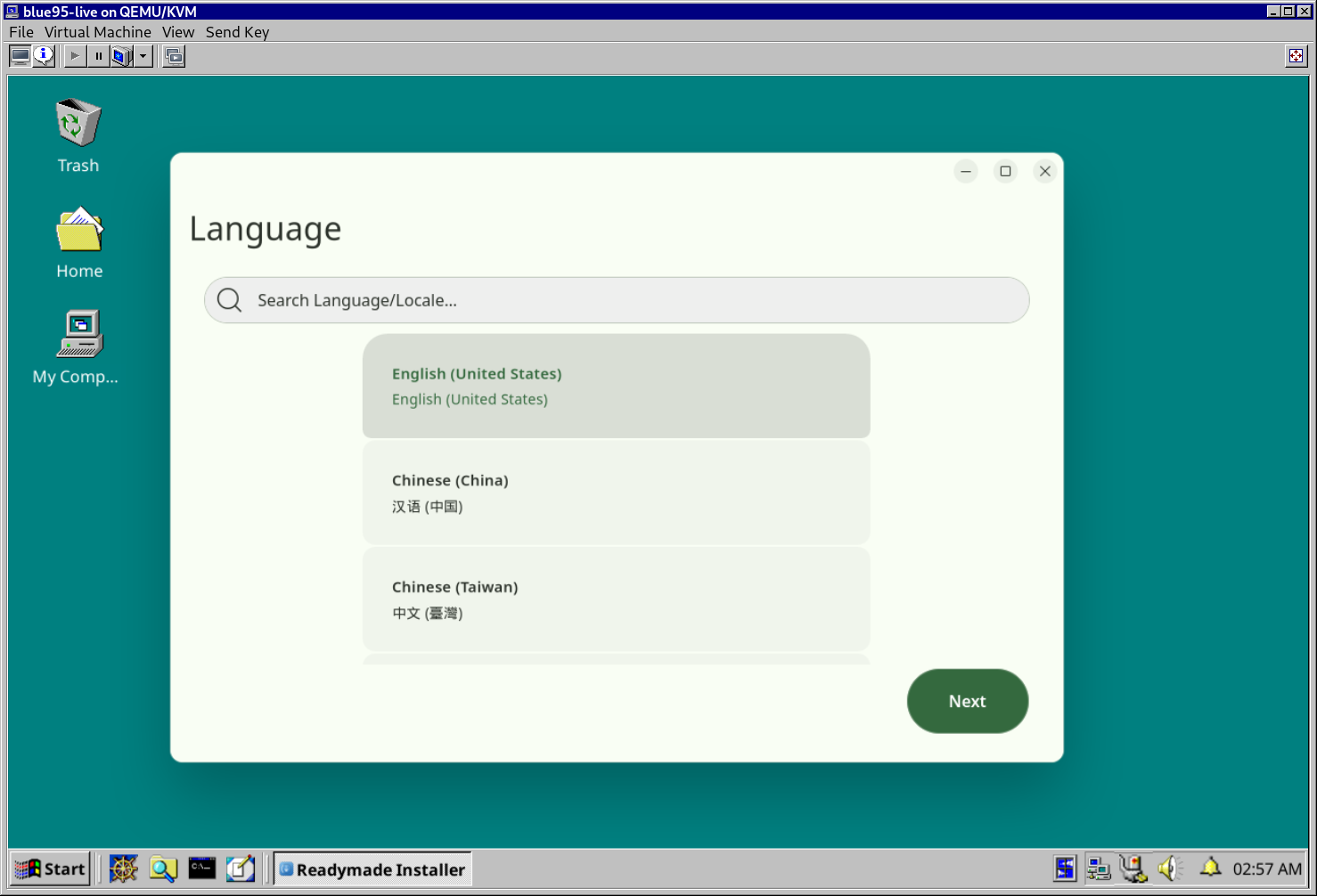The image size is (1317, 896).
Task: Open the volume speaker tray icon
Action: click(x=1170, y=868)
